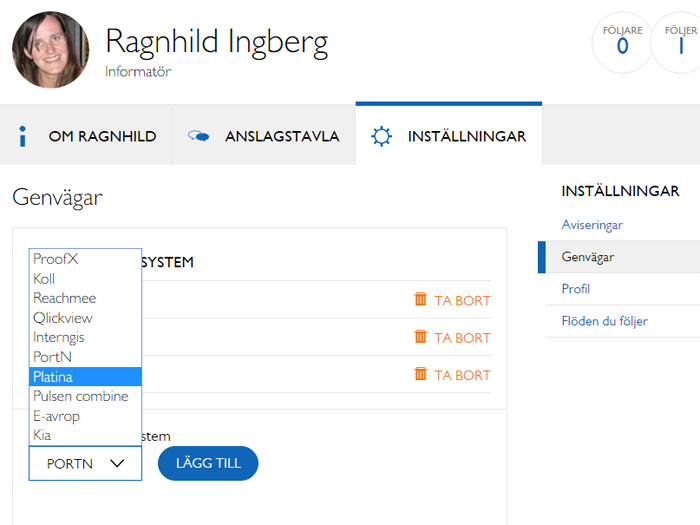Click Ragnhild Ingberg's profile photo
The width and height of the screenshot is (700, 525).
[x=50, y=50]
